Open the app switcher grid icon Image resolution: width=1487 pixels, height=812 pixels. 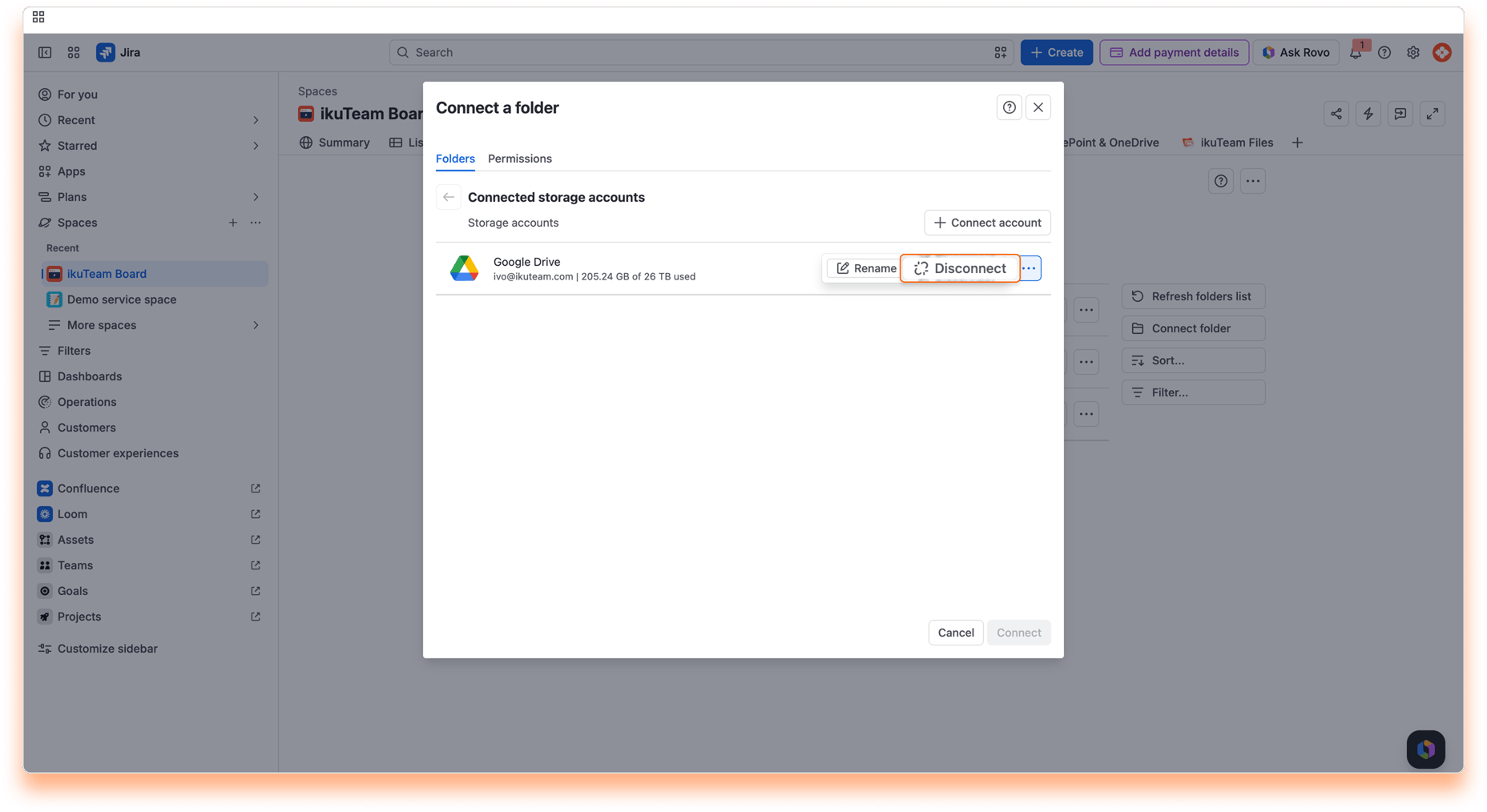point(74,52)
